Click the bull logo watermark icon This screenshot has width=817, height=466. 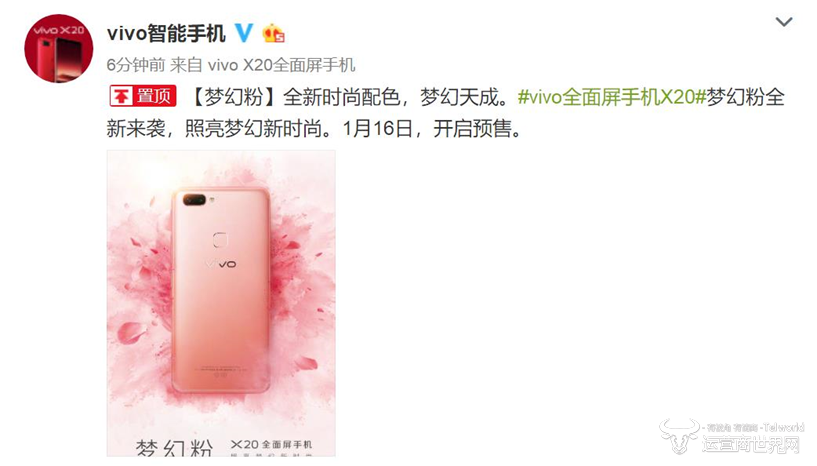pos(678,435)
